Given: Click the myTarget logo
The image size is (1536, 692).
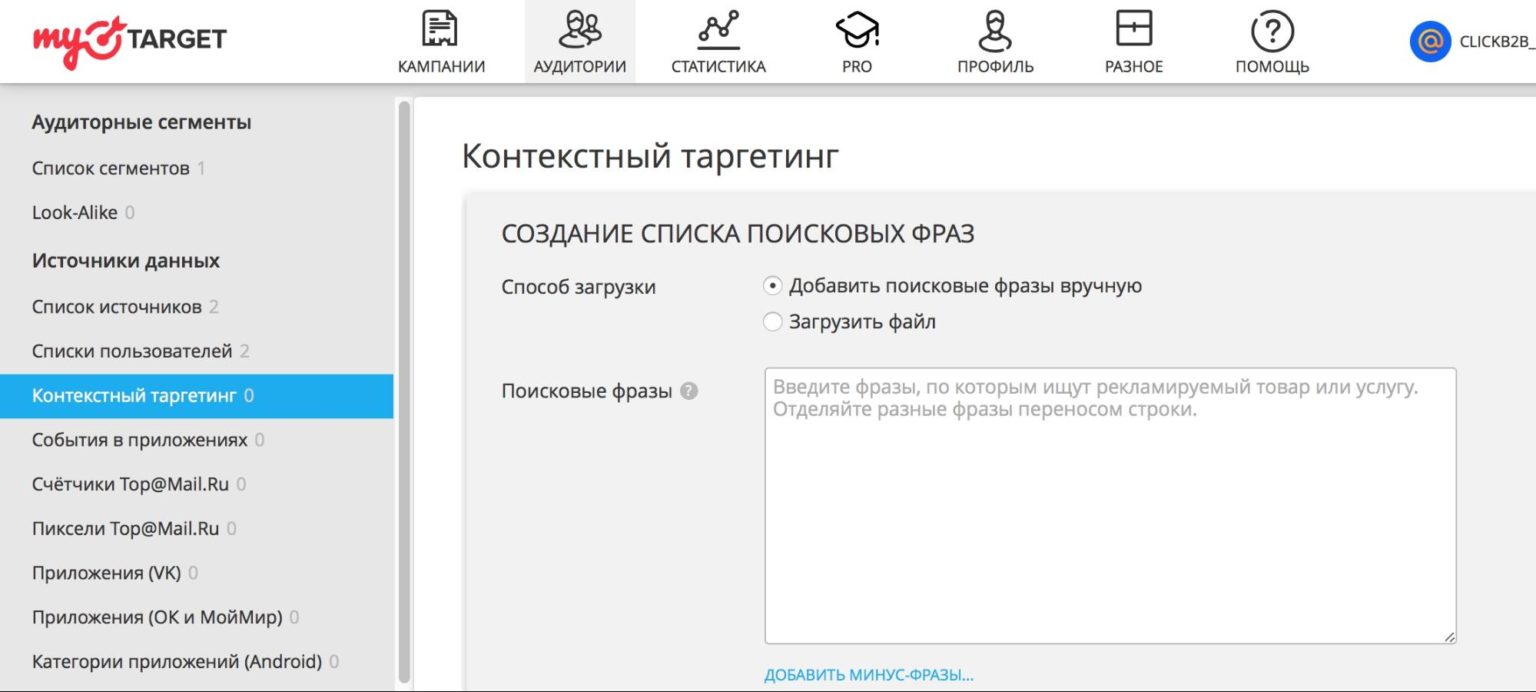Looking at the screenshot, I should (129, 42).
